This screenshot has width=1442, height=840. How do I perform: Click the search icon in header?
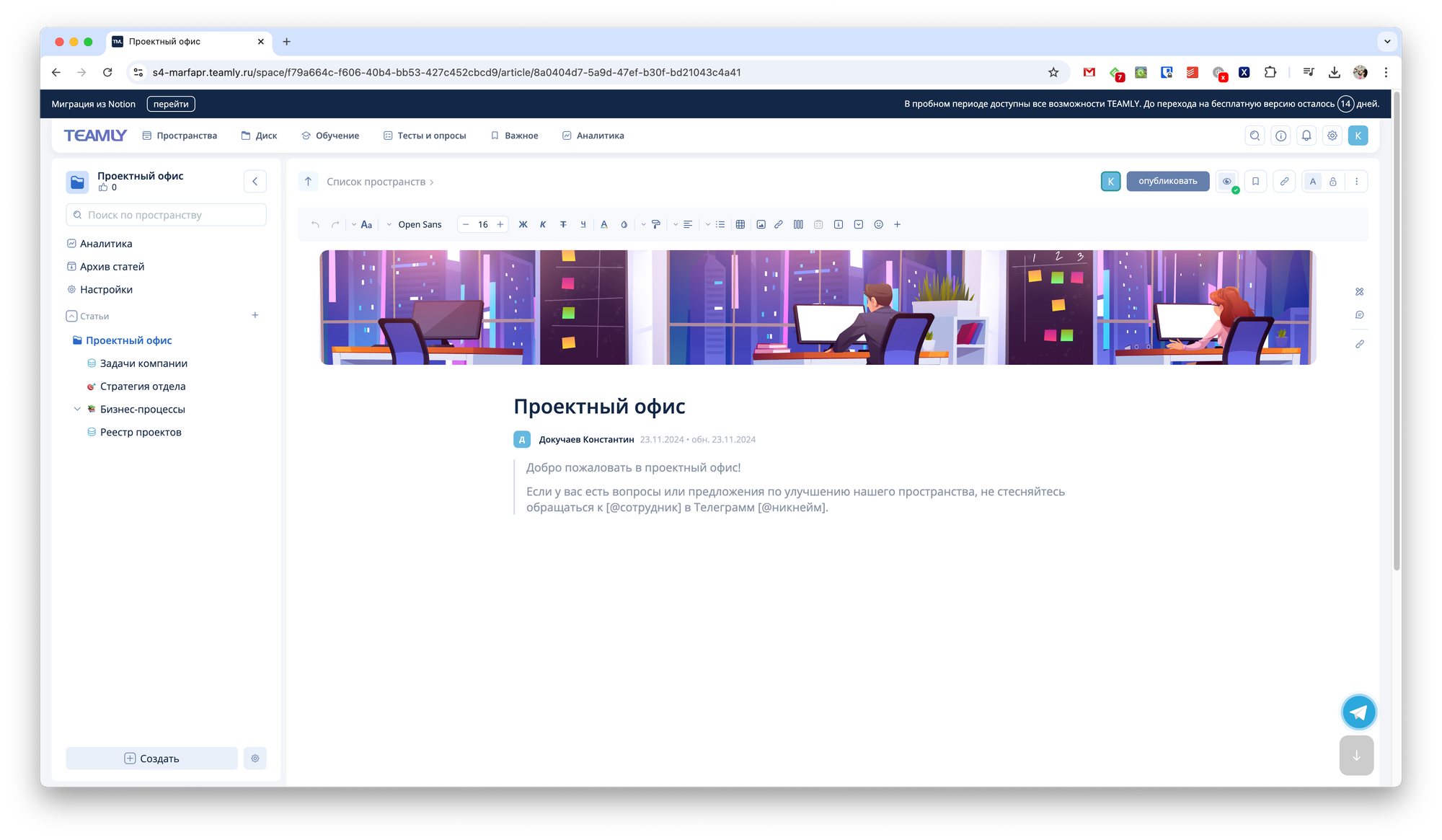(x=1255, y=136)
